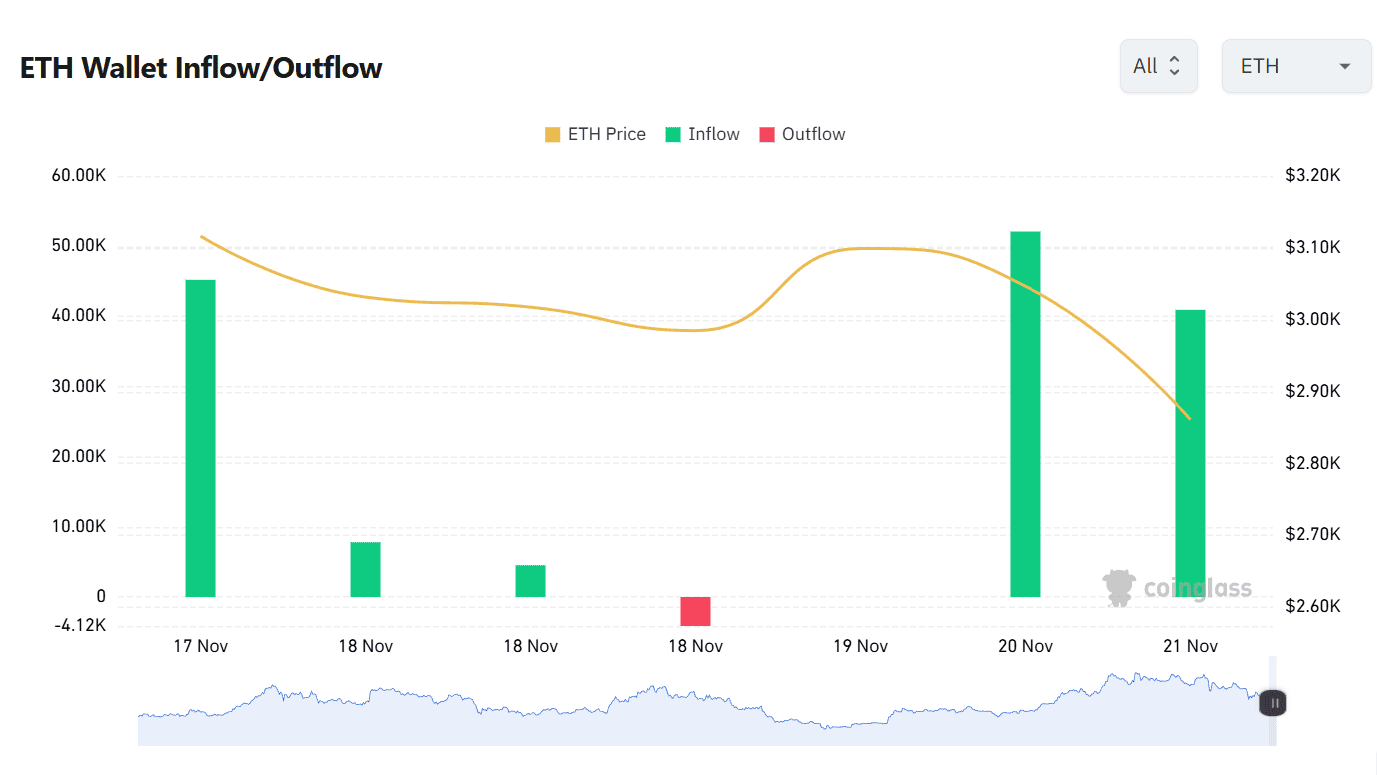This screenshot has width=1377, height=775.
Task: Click the ETH Wallet Inflow/Outflow title
Action: pyautogui.click(x=200, y=67)
